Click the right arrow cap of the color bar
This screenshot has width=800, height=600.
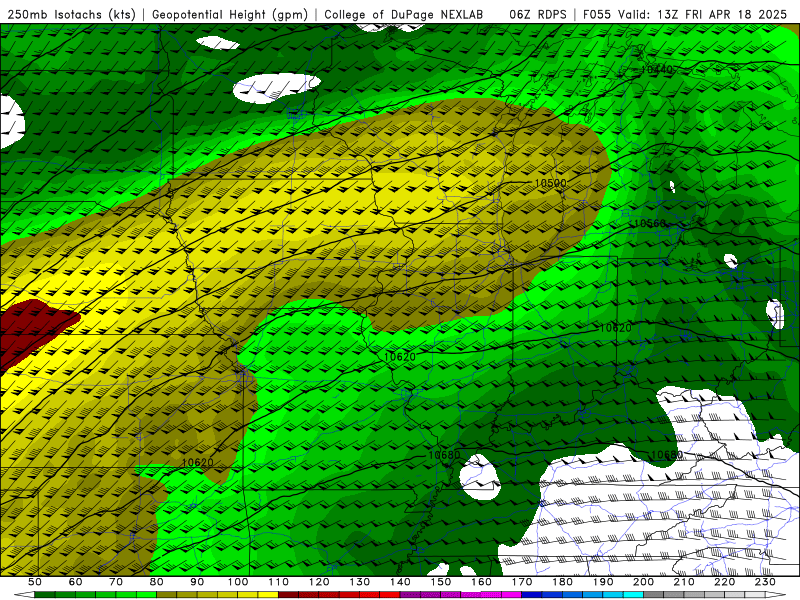point(776,595)
